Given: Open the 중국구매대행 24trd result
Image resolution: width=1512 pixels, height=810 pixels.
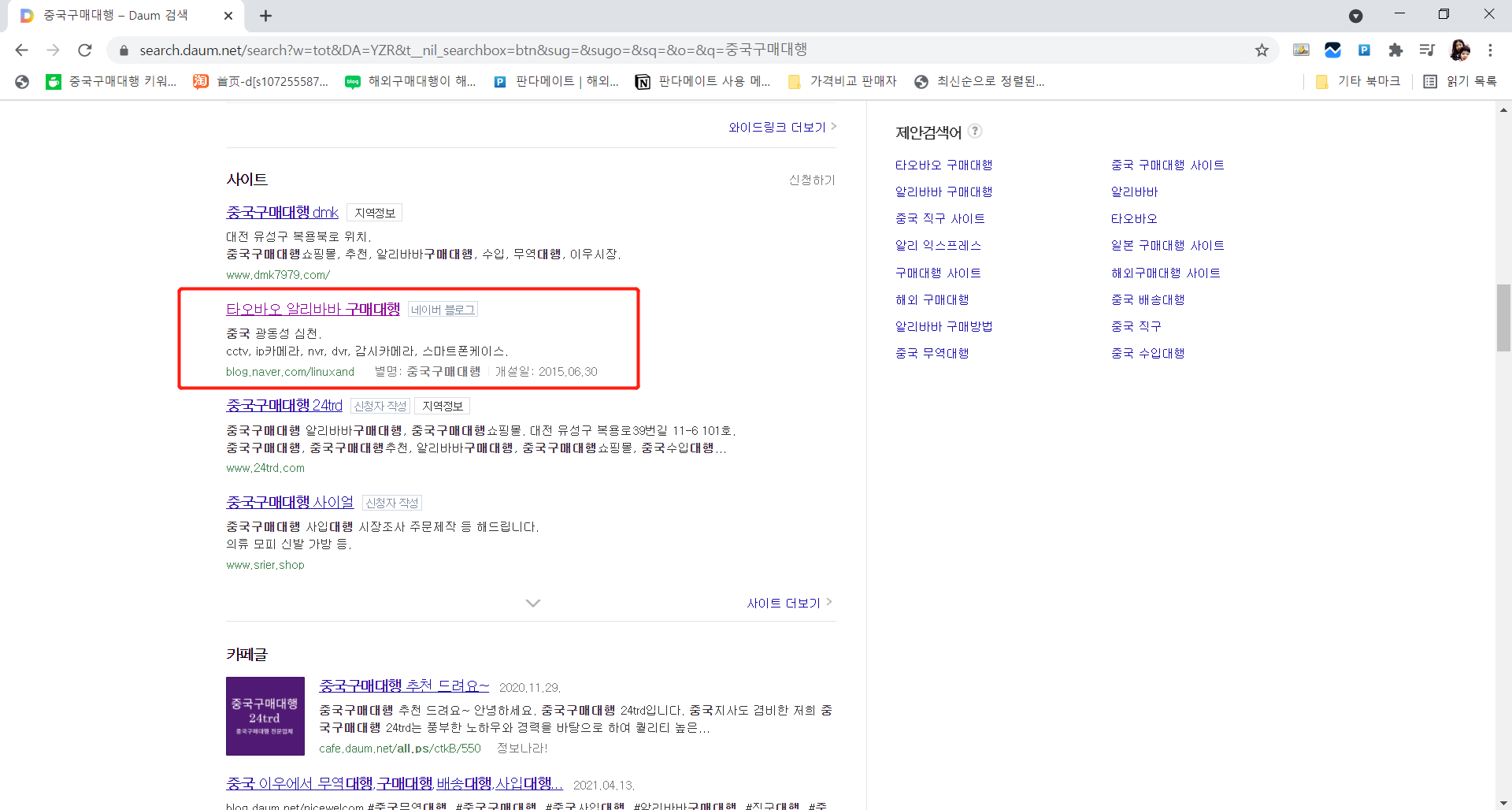Looking at the screenshot, I should click(x=284, y=405).
